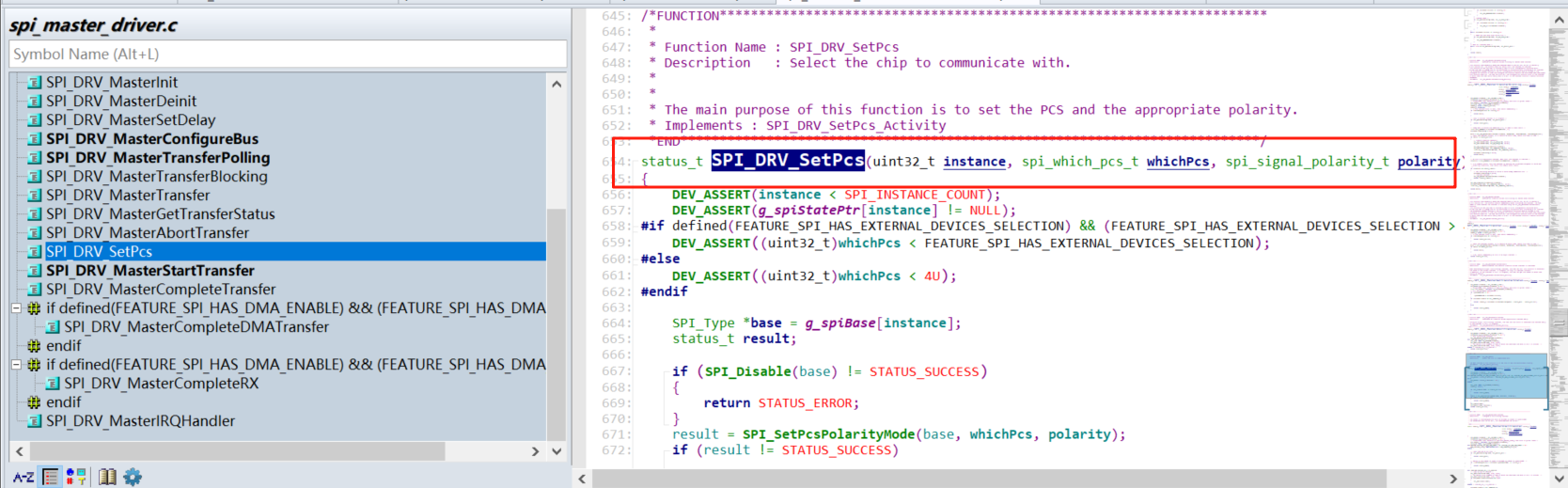
Task: Sort symbols alphabetically with A-Z button
Action: 24,477
